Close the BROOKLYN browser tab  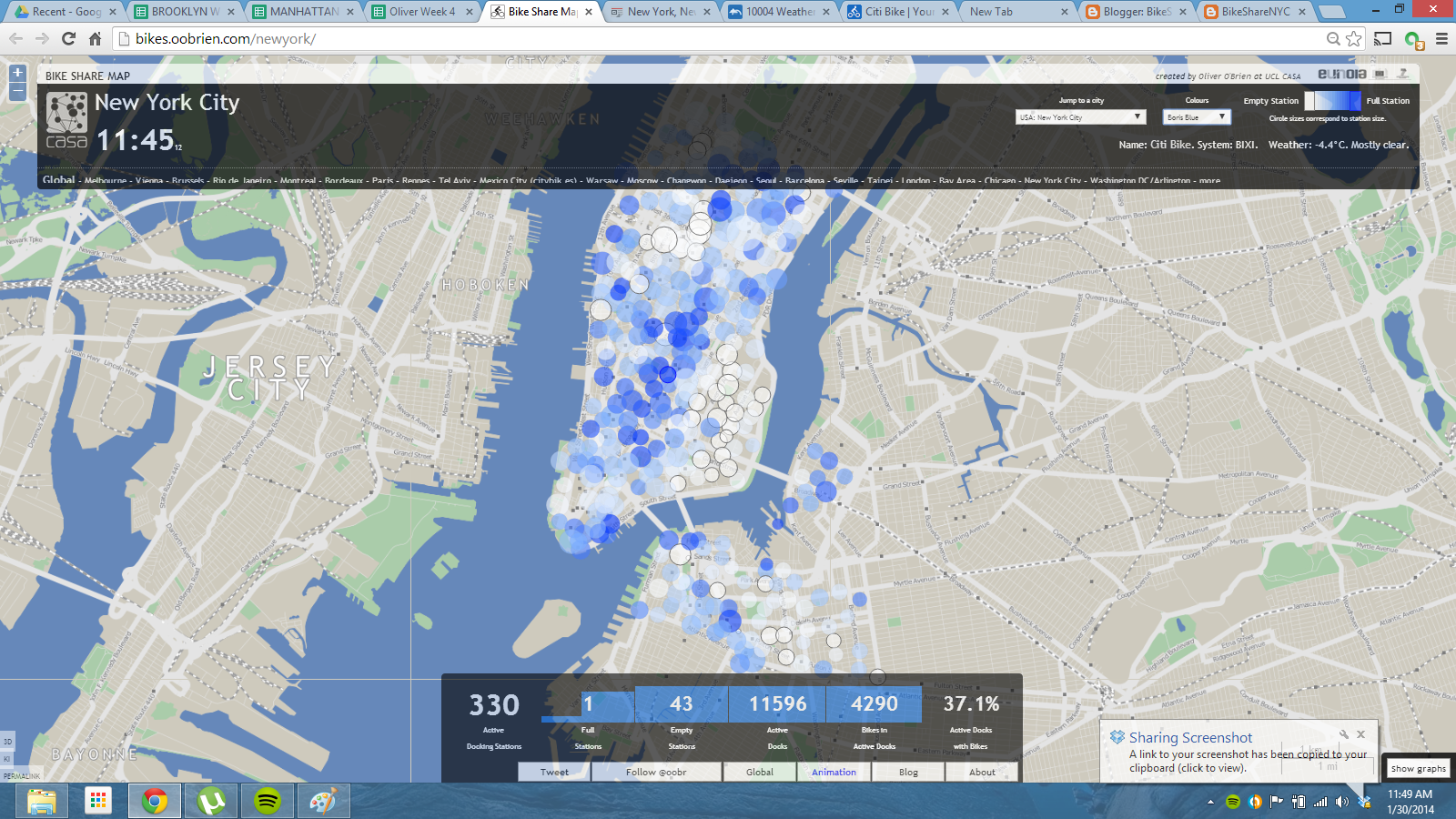click(231, 12)
